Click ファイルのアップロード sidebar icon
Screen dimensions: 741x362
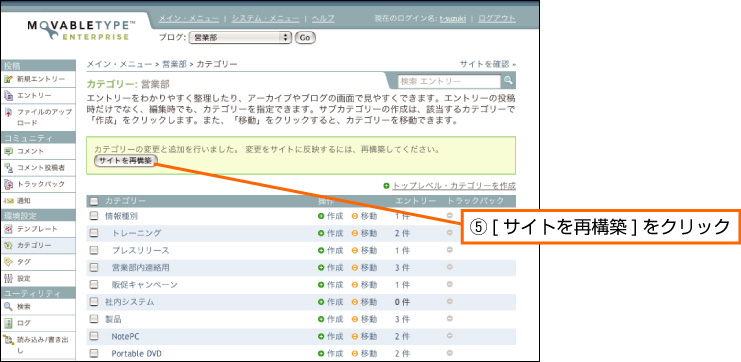pos(8,112)
